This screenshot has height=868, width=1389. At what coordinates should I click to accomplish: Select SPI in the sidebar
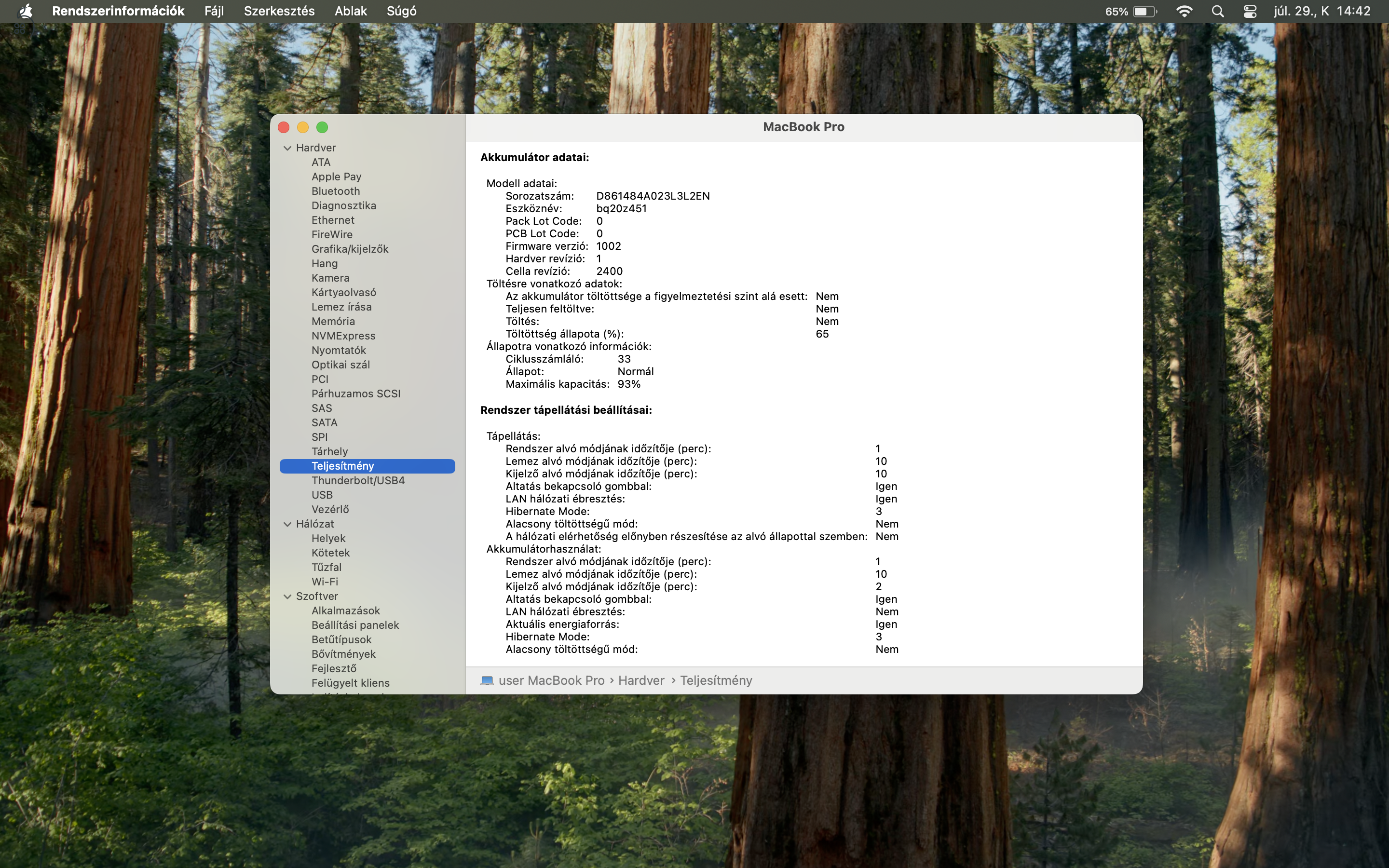368,437
